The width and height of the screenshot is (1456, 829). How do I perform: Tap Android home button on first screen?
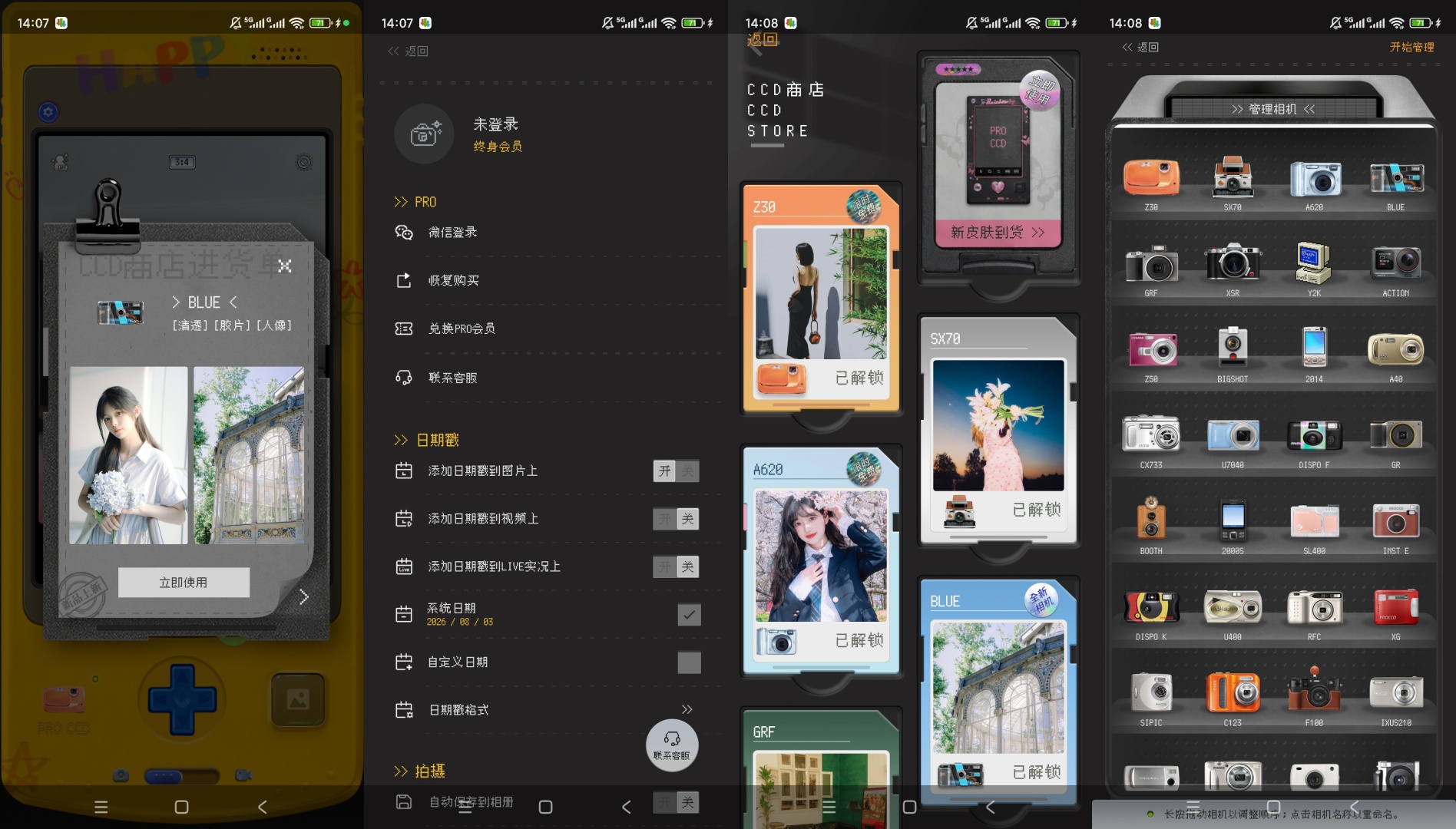pyautogui.click(x=181, y=807)
